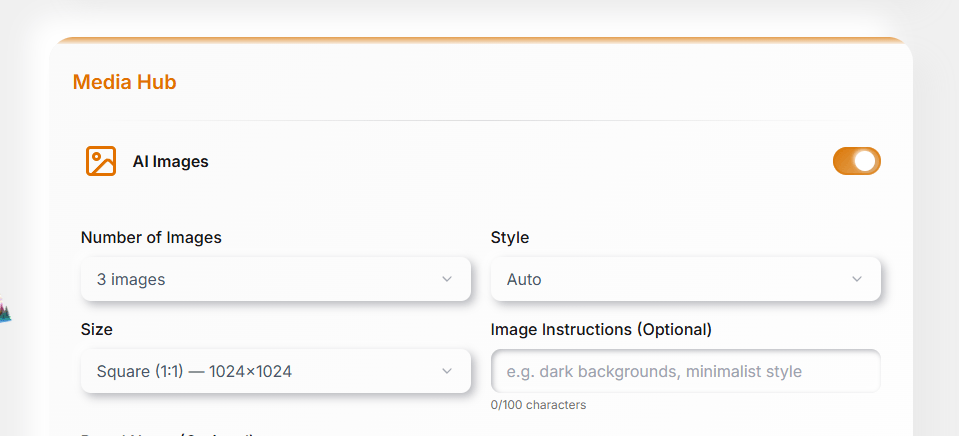Screen dimensions: 959x436
Task: Click the Image Instructions (Optional) label
Action: pos(601,330)
